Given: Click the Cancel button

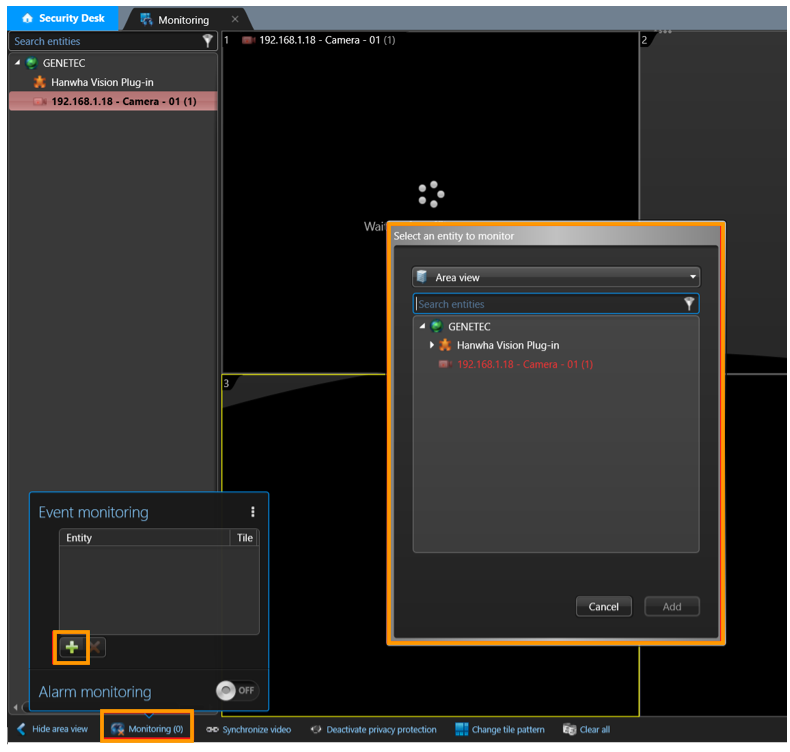Looking at the screenshot, I should (604, 606).
